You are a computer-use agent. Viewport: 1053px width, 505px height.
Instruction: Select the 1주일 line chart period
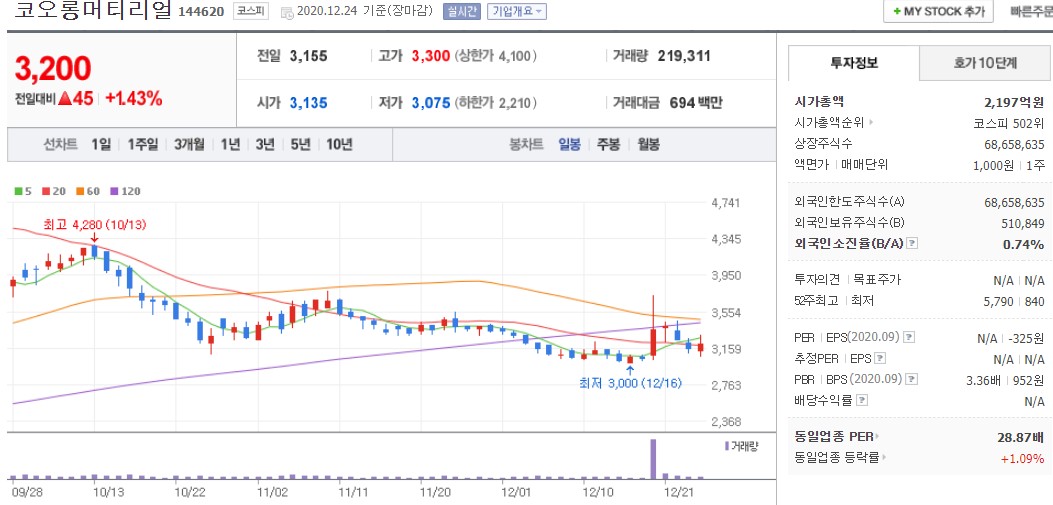click(x=142, y=144)
